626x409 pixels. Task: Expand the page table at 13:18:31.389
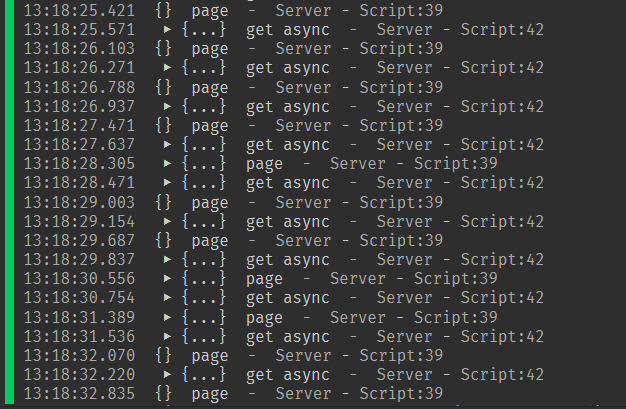[167, 317]
